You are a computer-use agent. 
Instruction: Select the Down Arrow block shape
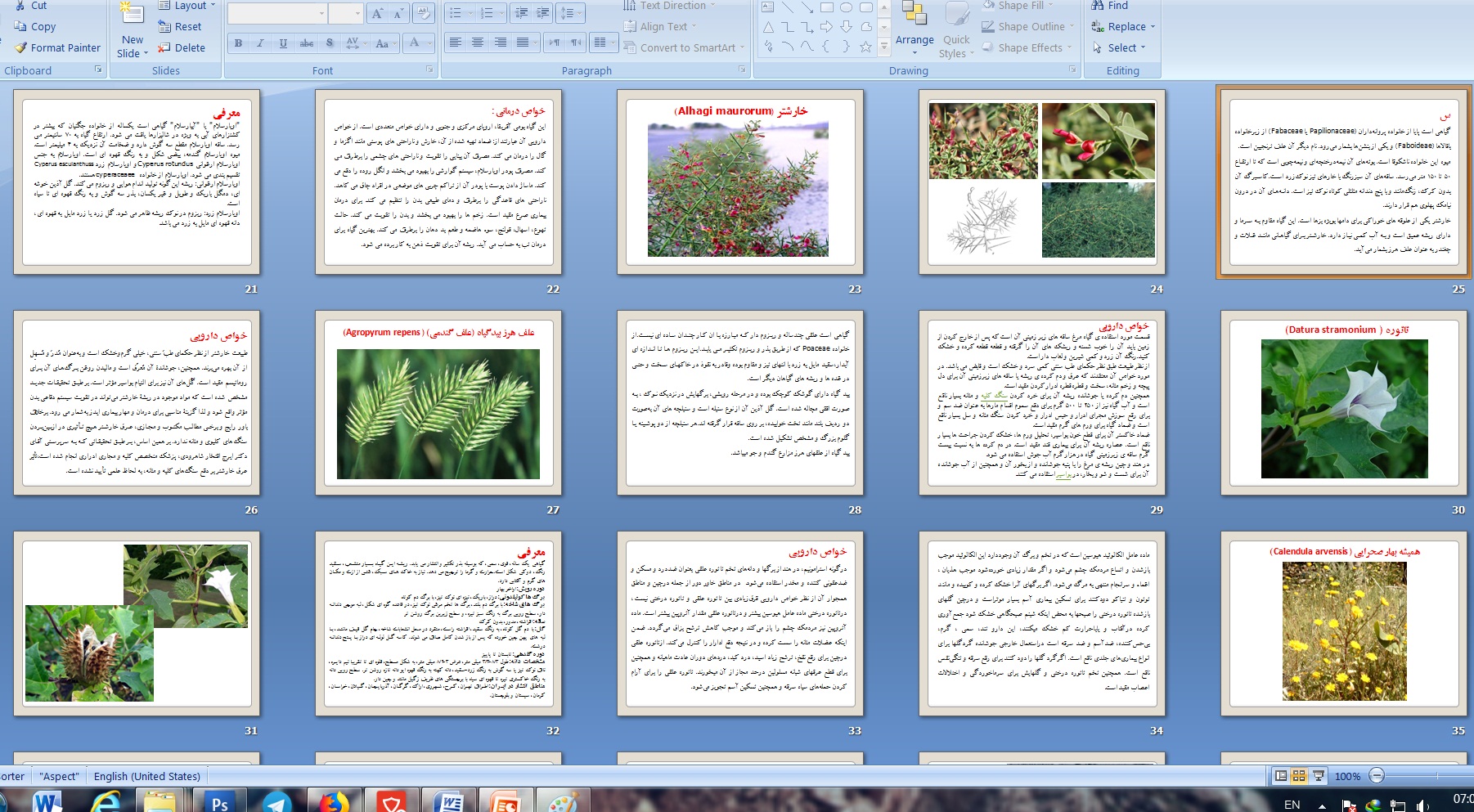847,27
